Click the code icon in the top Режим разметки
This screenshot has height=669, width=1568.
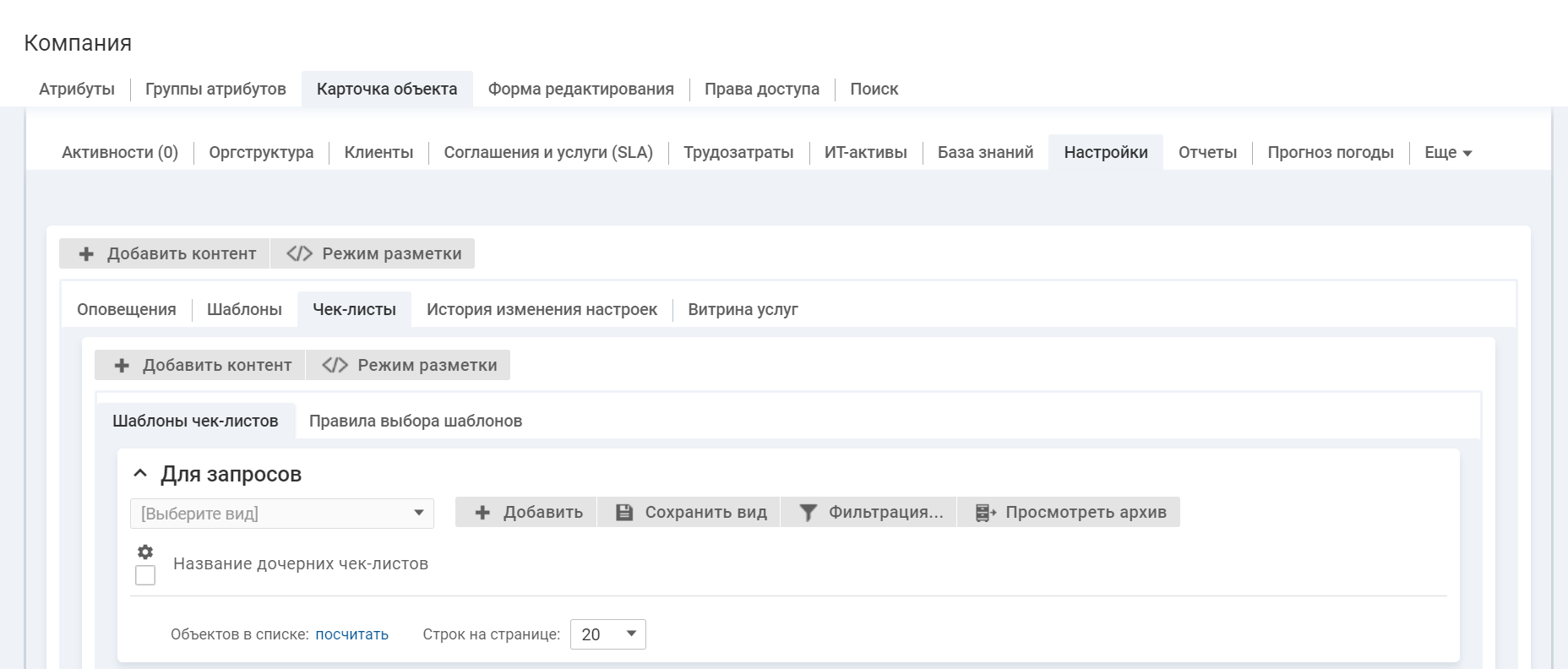coord(299,253)
